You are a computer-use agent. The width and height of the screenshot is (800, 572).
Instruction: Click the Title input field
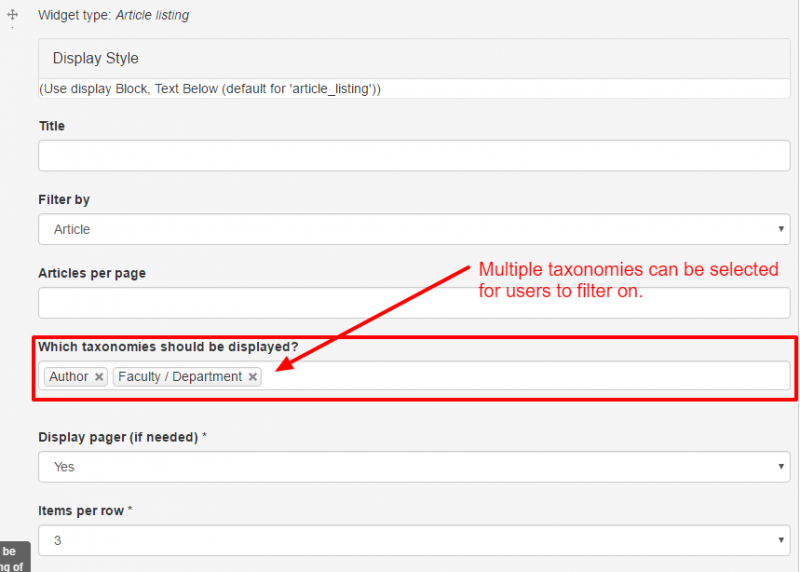(x=414, y=156)
